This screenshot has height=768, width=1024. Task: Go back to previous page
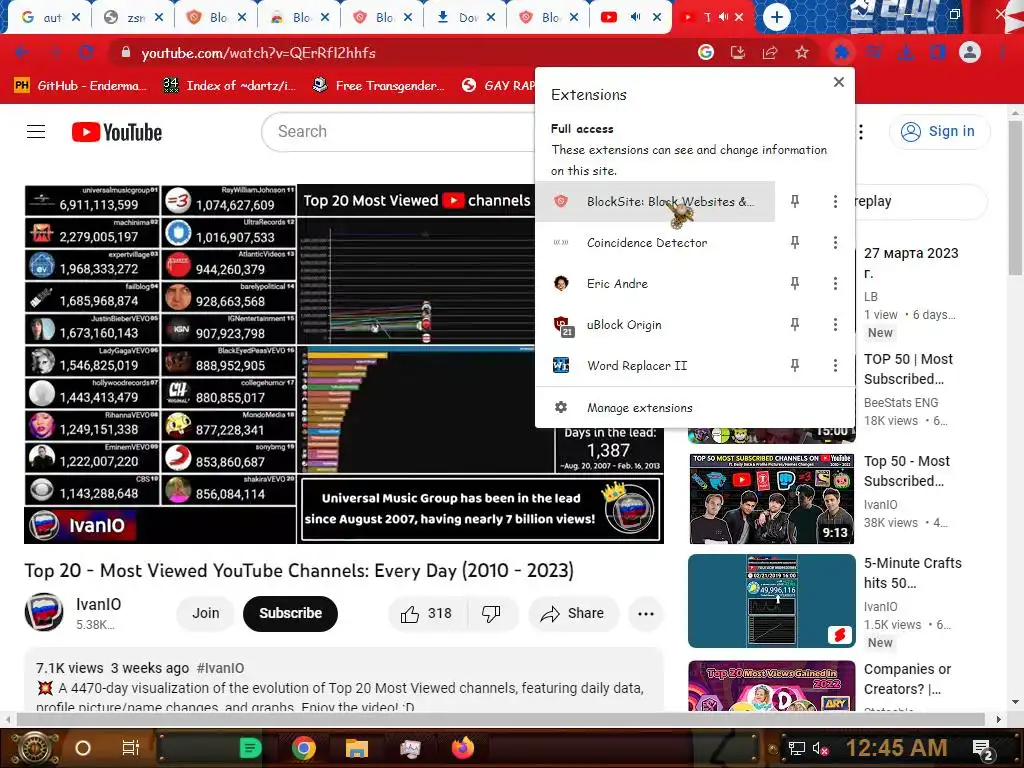(x=22, y=52)
